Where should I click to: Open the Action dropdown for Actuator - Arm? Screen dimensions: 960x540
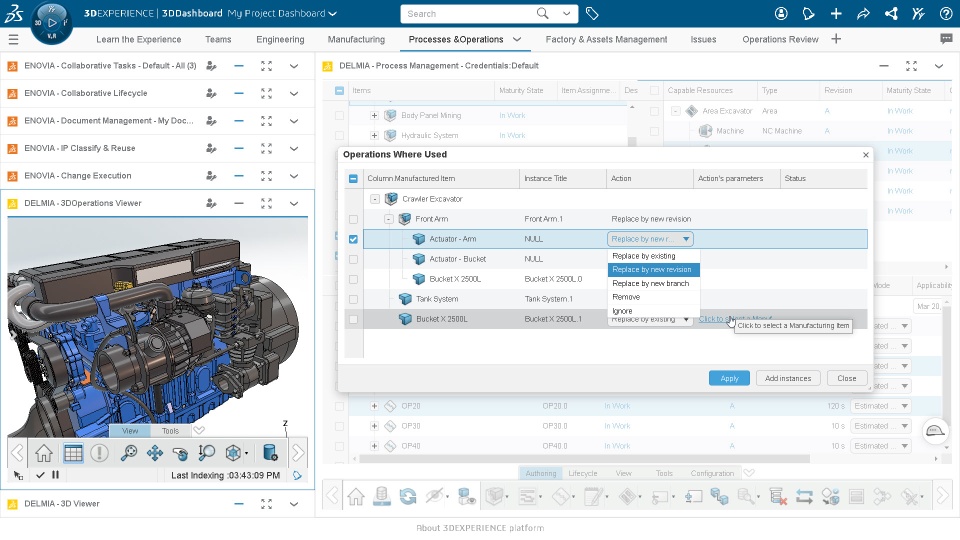pyautogui.click(x=650, y=239)
